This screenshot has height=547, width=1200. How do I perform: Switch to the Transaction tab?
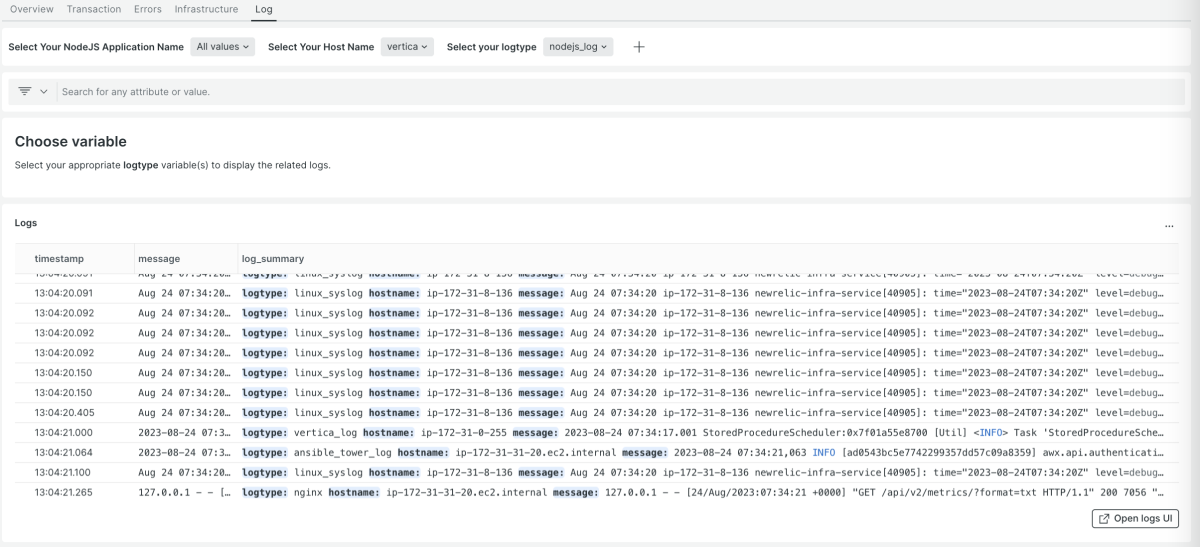[x=94, y=9]
